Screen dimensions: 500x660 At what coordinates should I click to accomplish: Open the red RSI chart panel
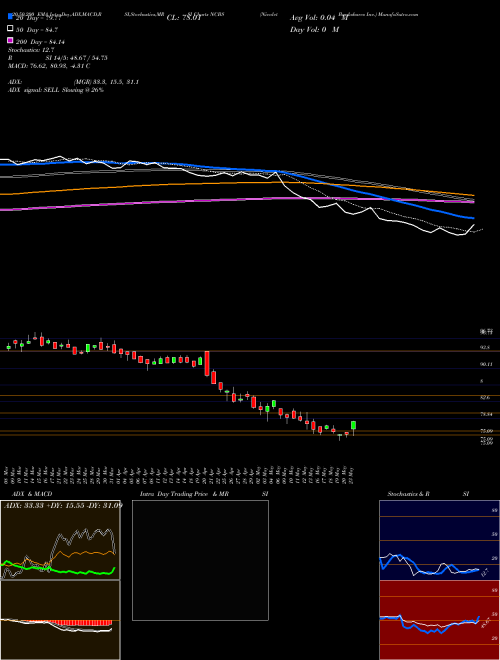click(x=439, y=620)
